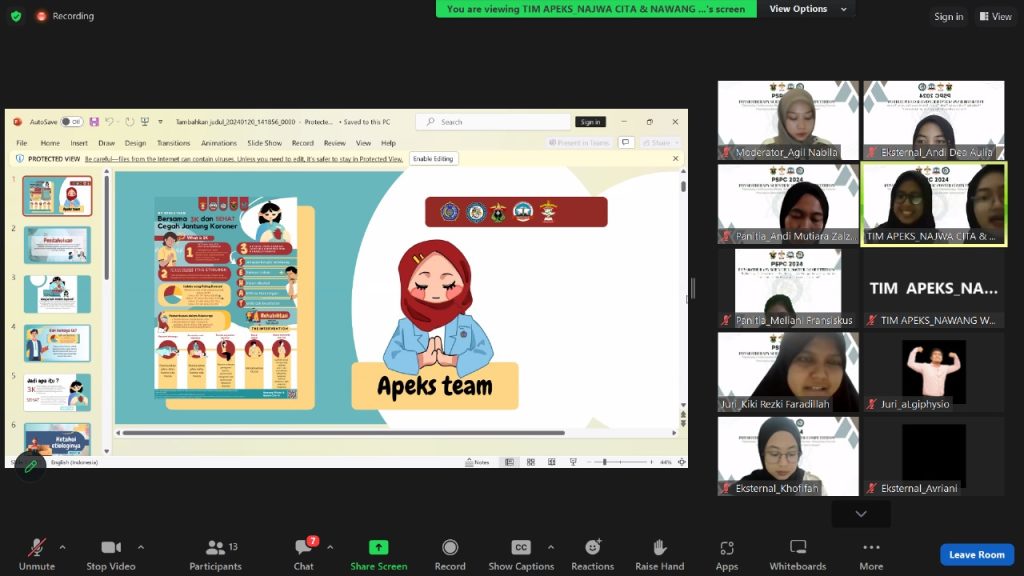
Task: Open the More options menu
Action: click(871, 553)
